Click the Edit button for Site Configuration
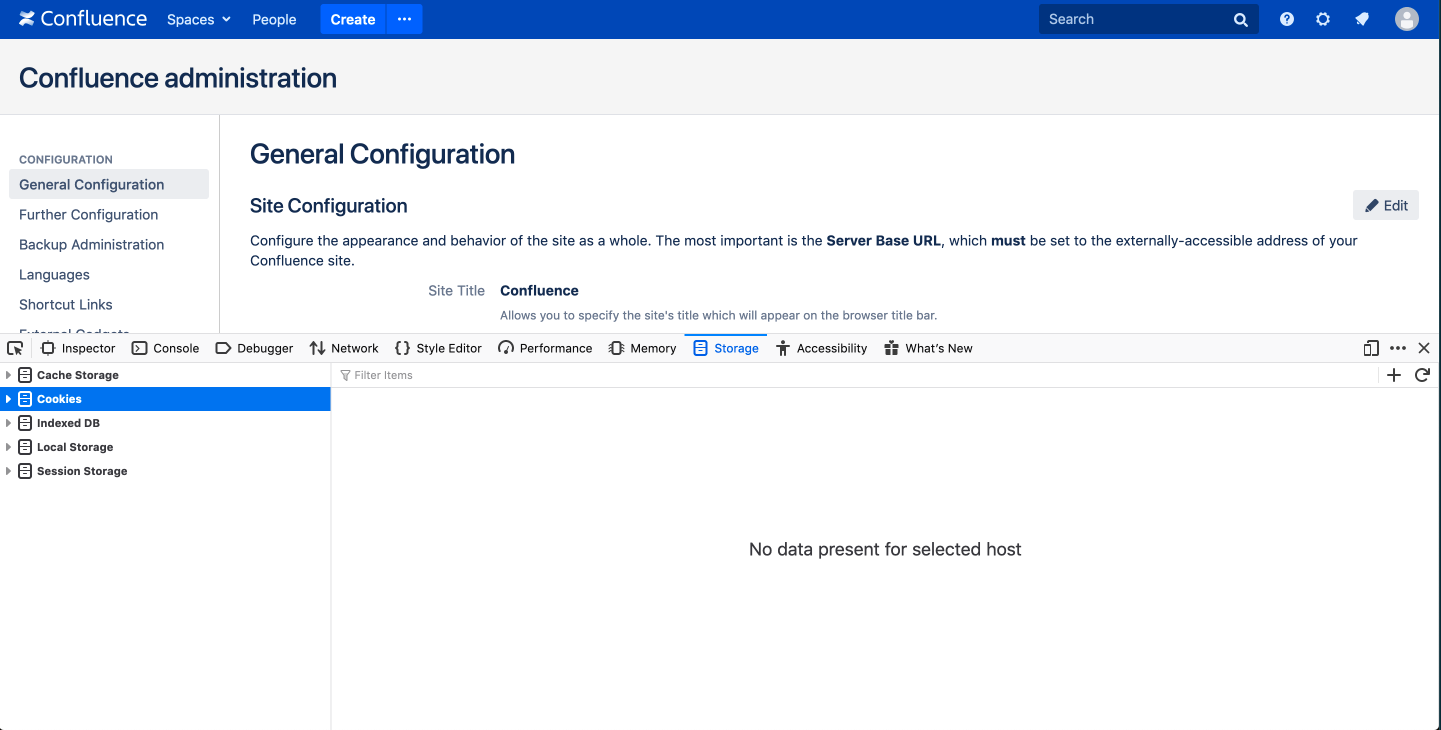The height and width of the screenshot is (730, 1441). [1386, 204]
